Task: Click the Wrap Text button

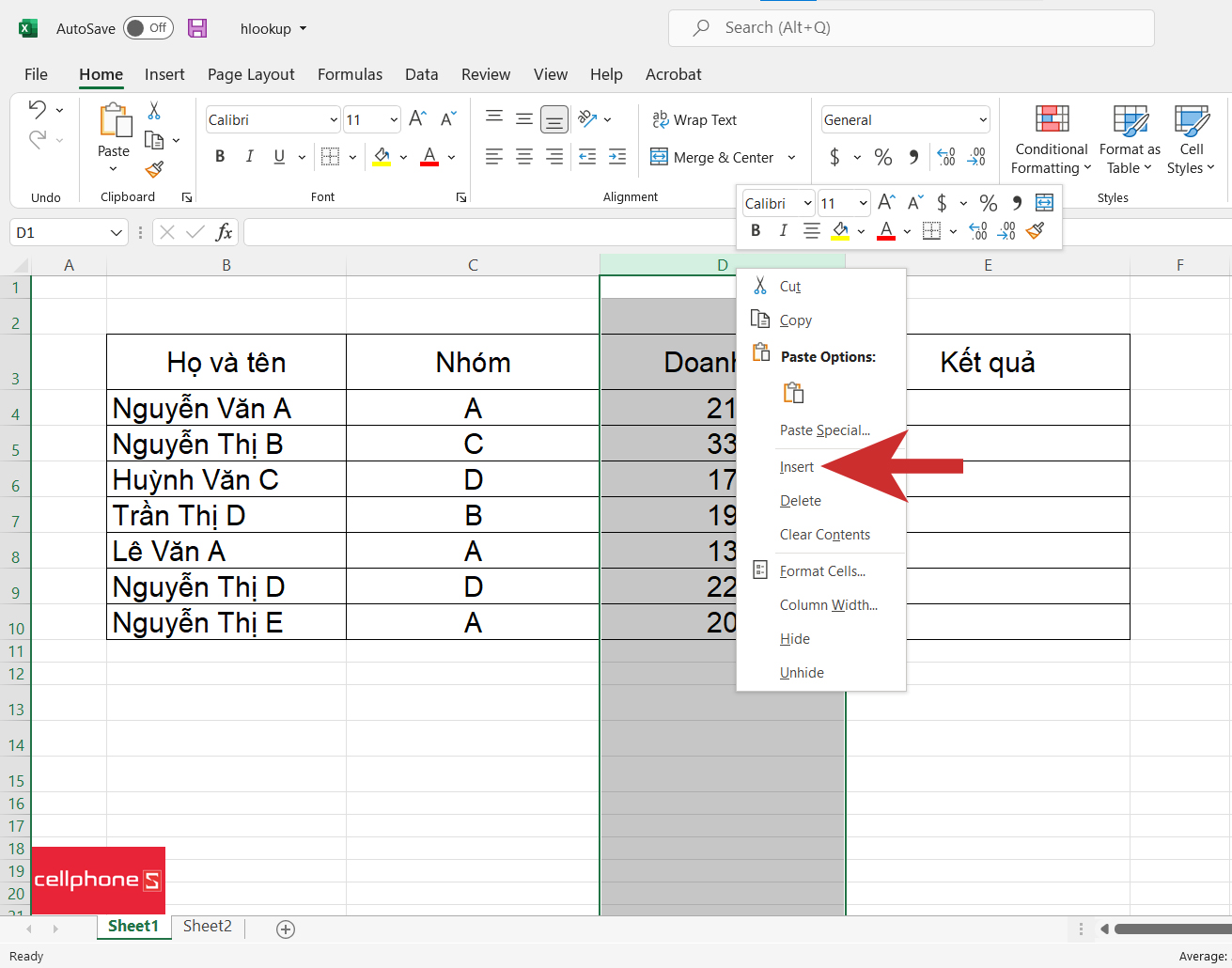Action: tap(694, 119)
